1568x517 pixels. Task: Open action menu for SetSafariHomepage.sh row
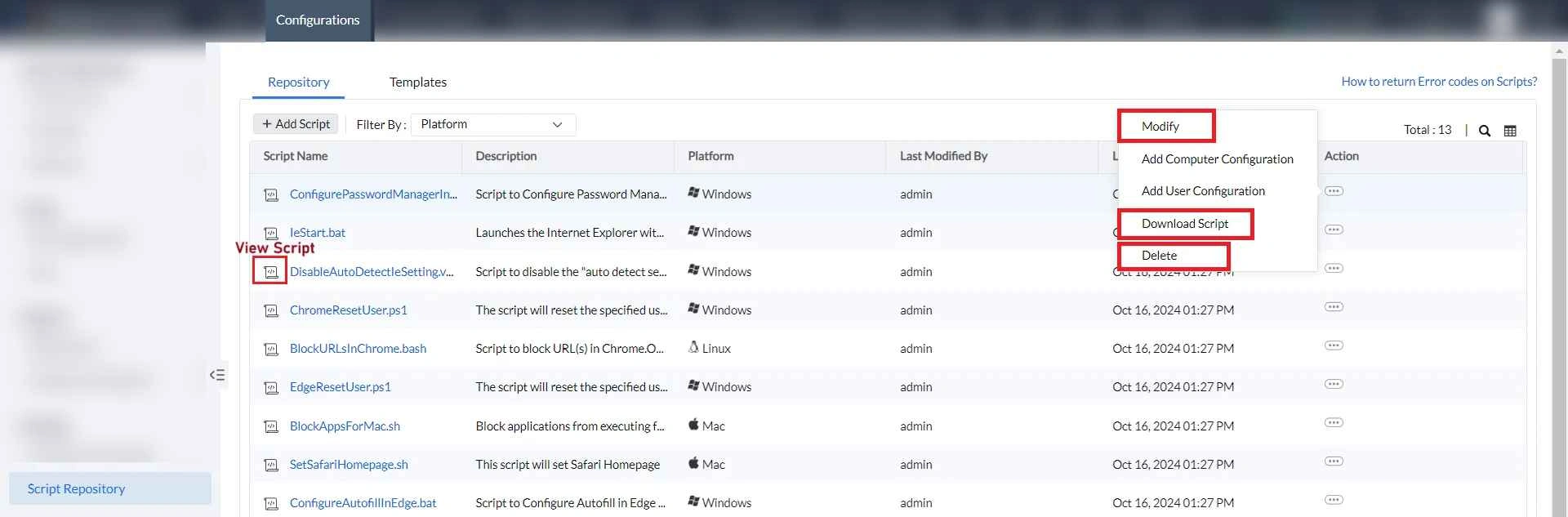click(x=1334, y=461)
